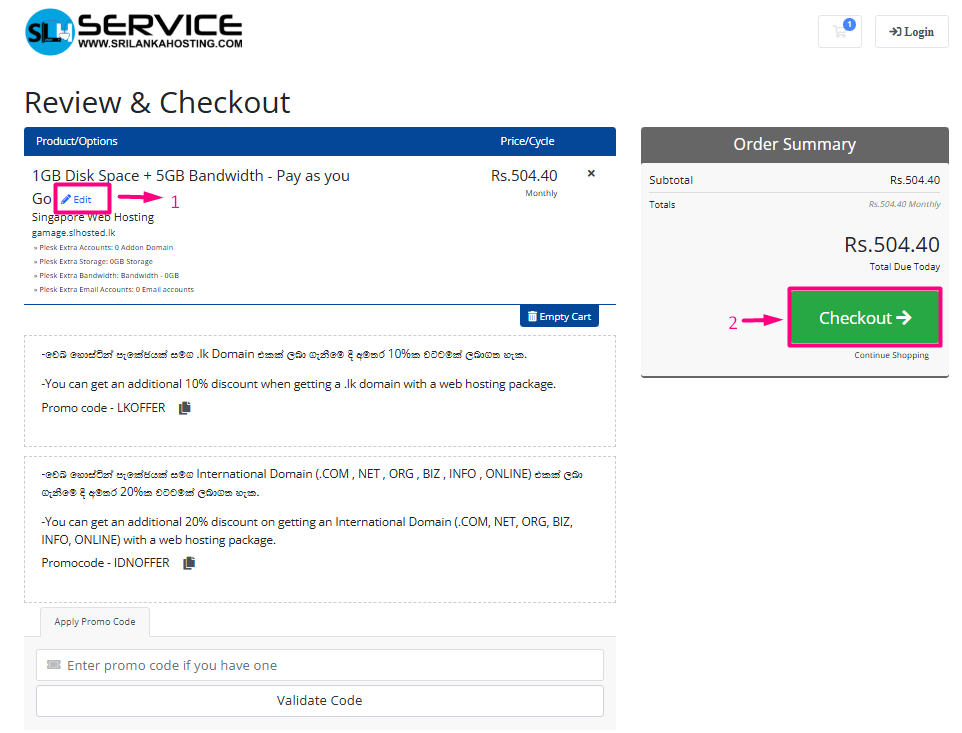Proceed with the green Checkout button
Image resolution: width=962 pixels, height=733 pixels.
[865, 318]
